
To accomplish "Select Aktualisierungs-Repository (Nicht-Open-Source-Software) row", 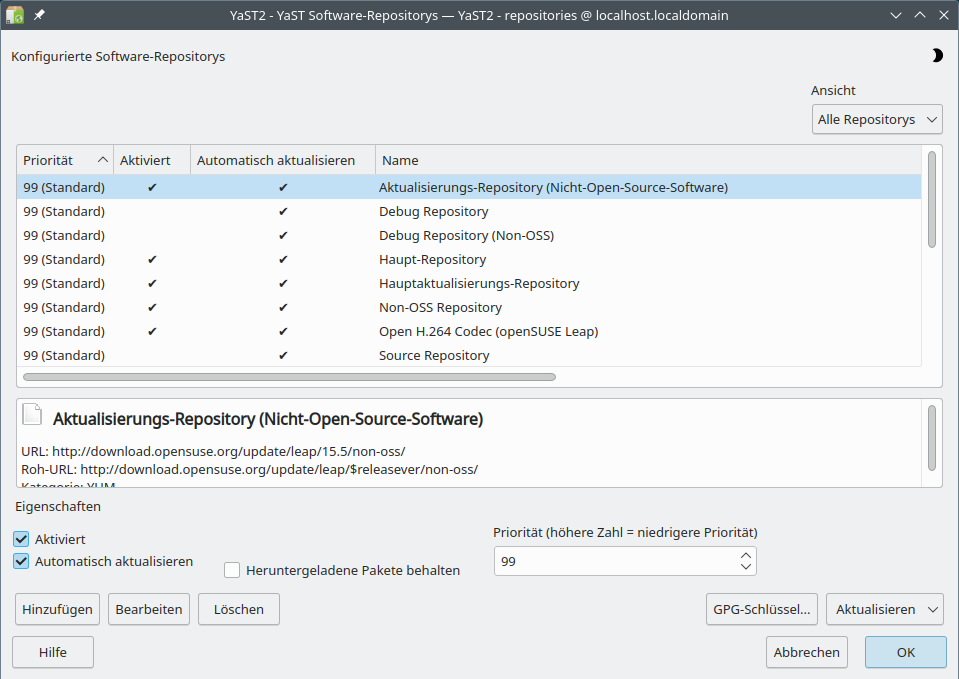I will 469,187.
